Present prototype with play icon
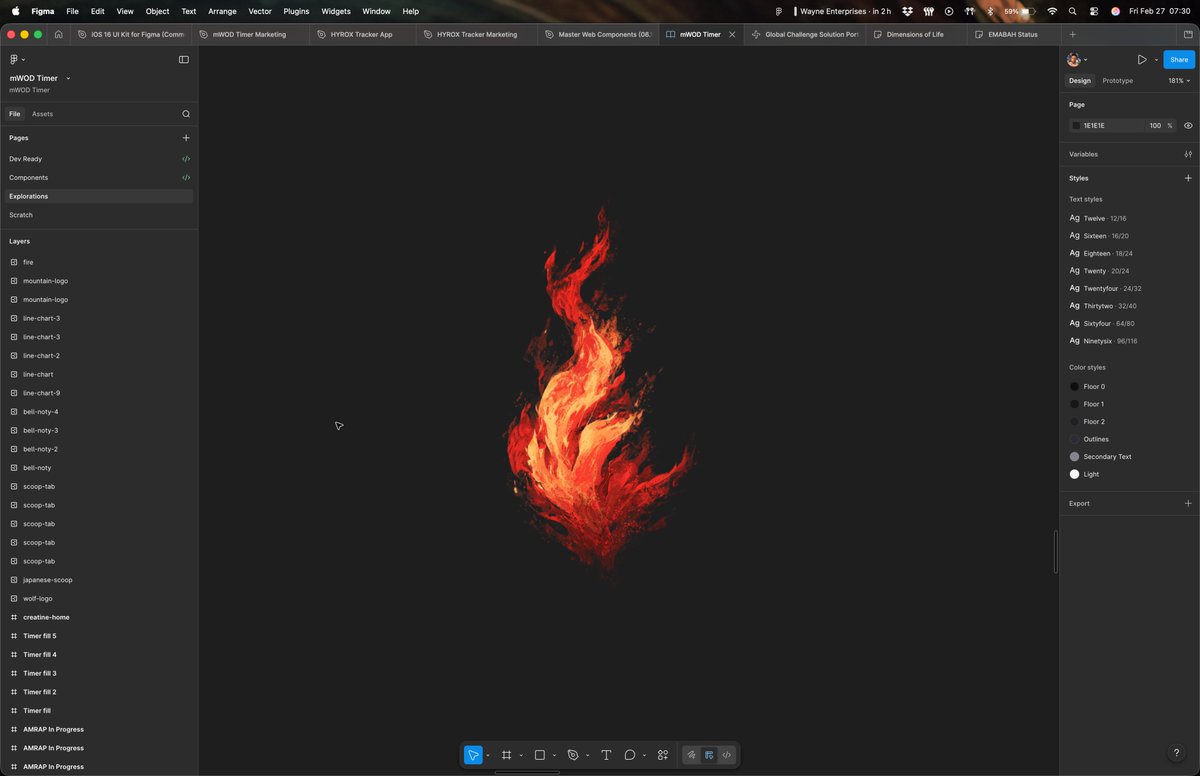This screenshot has width=1200, height=776. pos(1142,60)
